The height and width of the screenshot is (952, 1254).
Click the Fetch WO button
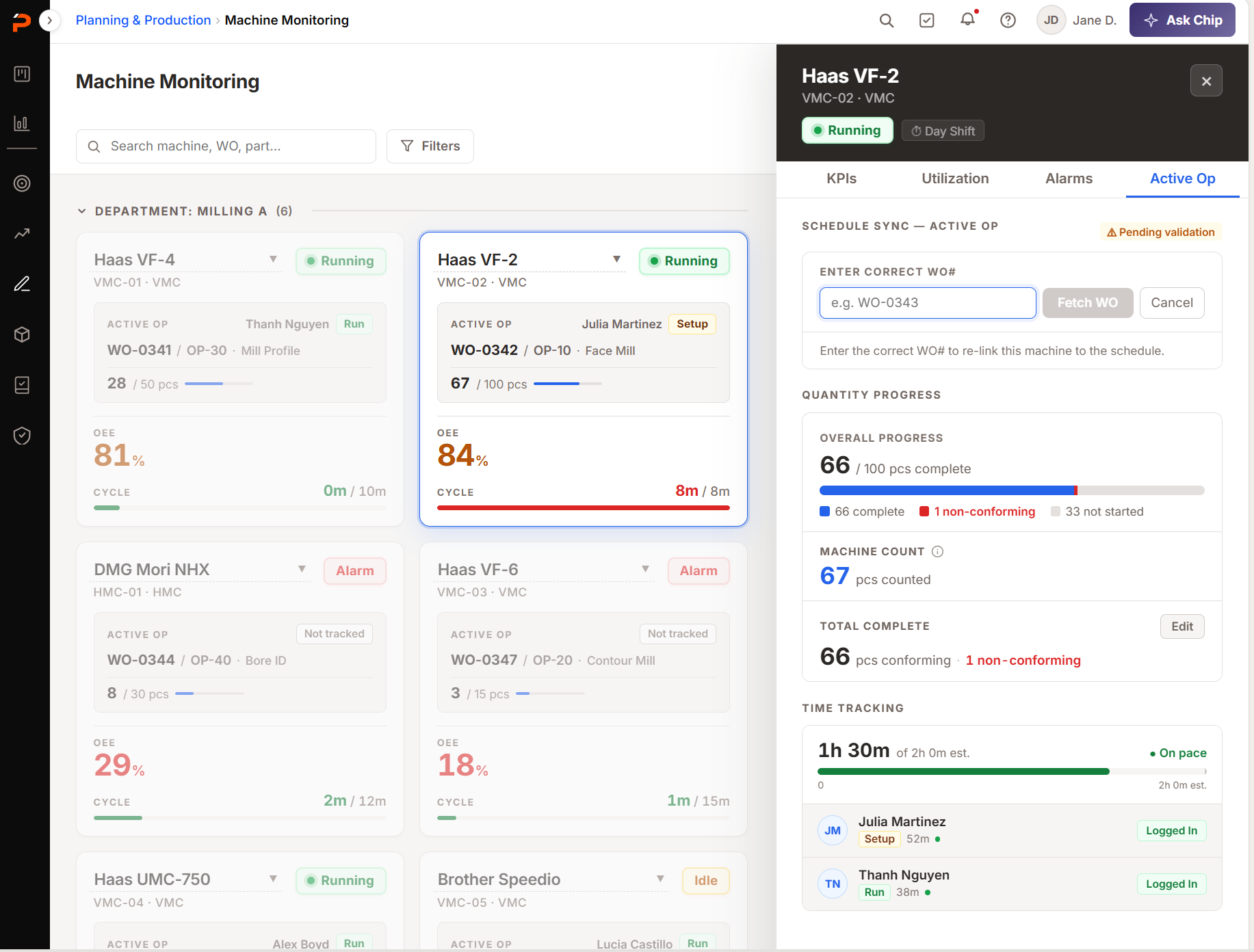1088,303
